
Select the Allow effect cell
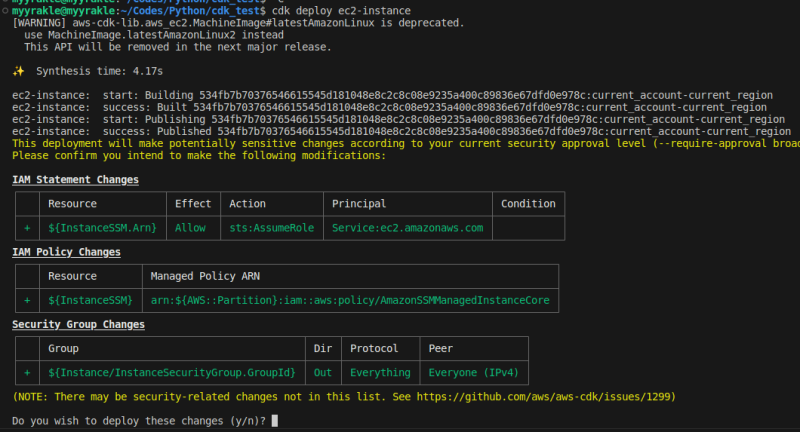click(190, 228)
